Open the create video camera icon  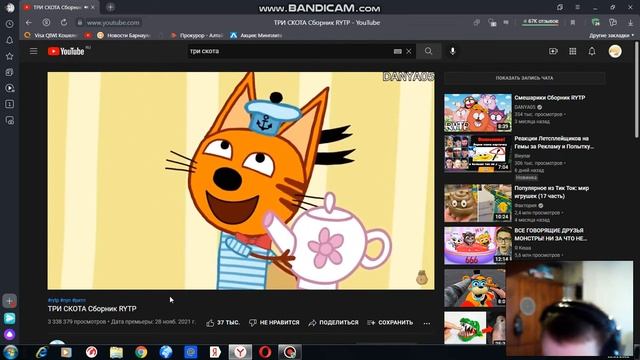coord(553,51)
